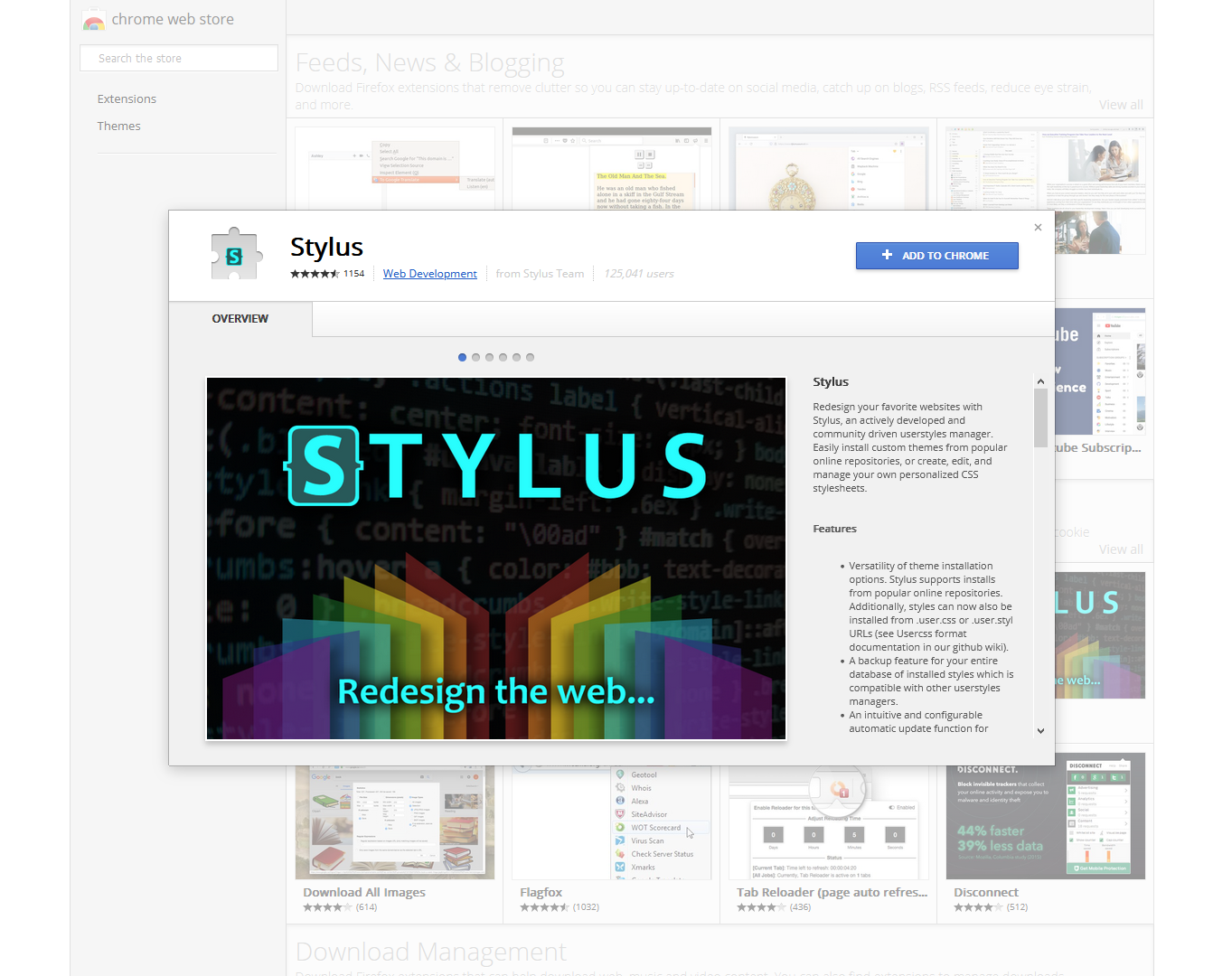This screenshot has width=1232, height=976.
Task: Click the Add to Chrome button
Action: (x=936, y=256)
